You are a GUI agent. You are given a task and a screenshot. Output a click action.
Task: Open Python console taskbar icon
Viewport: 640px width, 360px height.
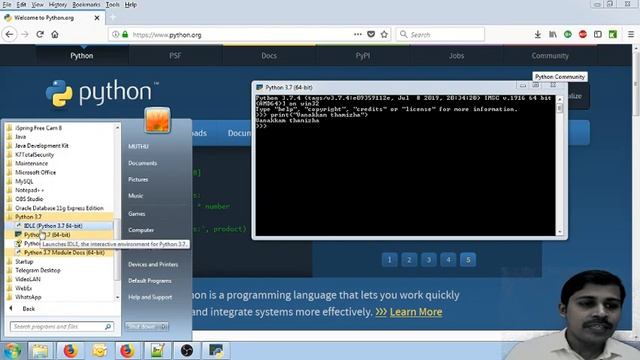216,351
